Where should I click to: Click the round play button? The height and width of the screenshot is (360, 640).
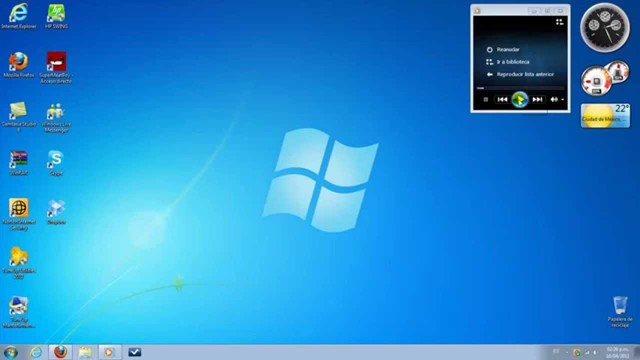(x=520, y=100)
